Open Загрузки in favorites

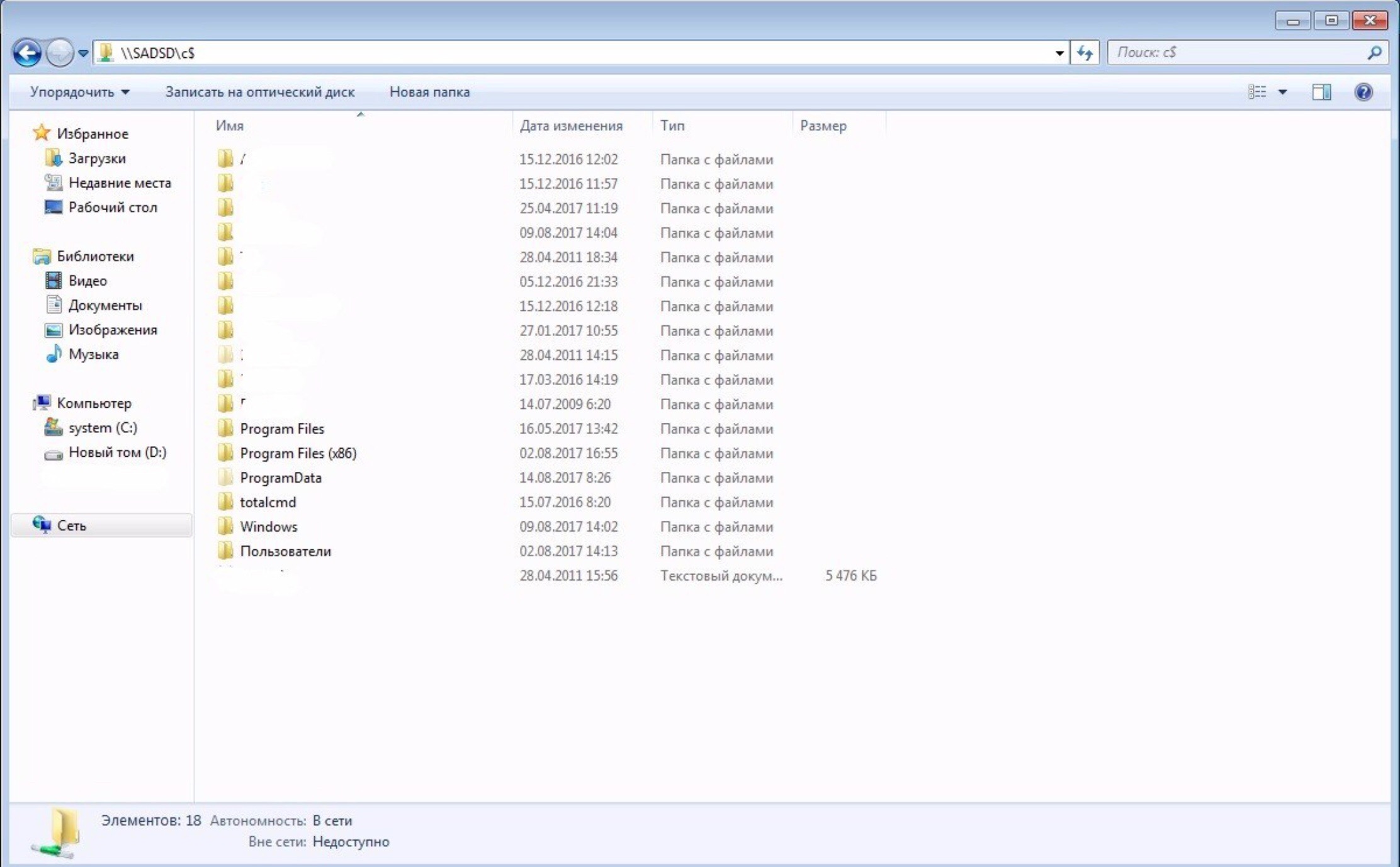tap(97, 158)
